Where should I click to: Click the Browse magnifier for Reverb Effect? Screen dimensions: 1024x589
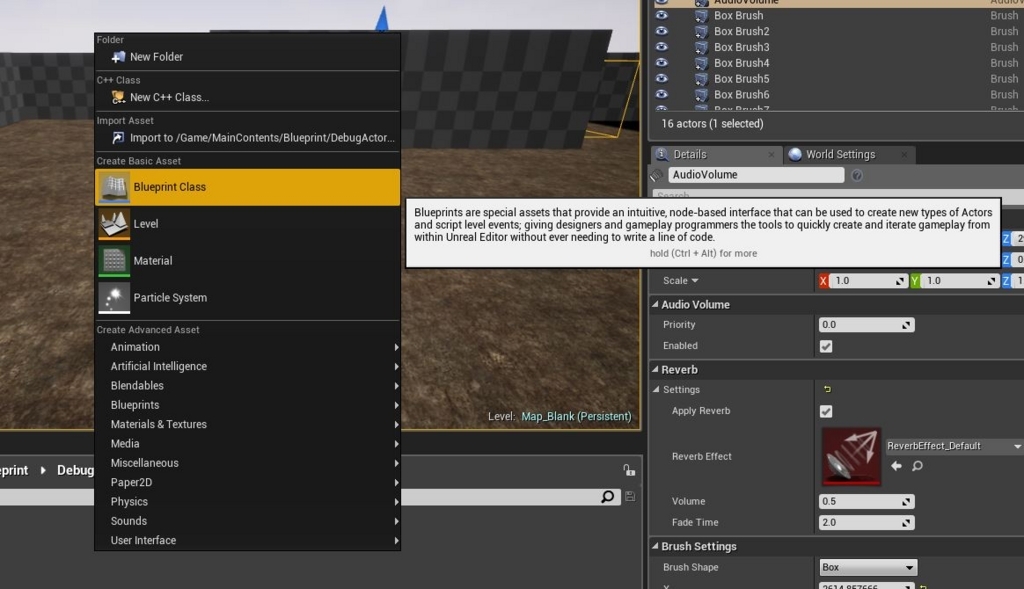pyautogui.click(x=918, y=466)
